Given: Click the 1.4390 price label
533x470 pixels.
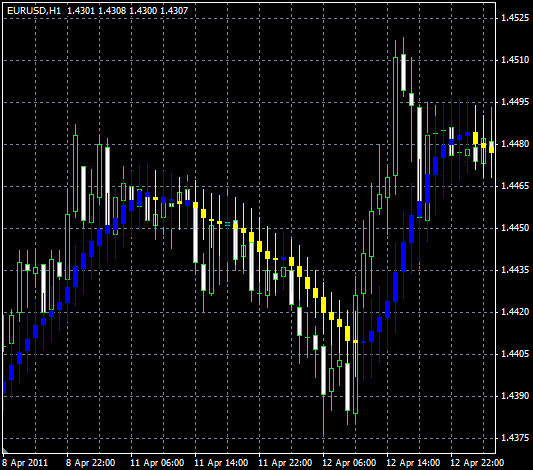Looking at the screenshot, I should 515,396.
